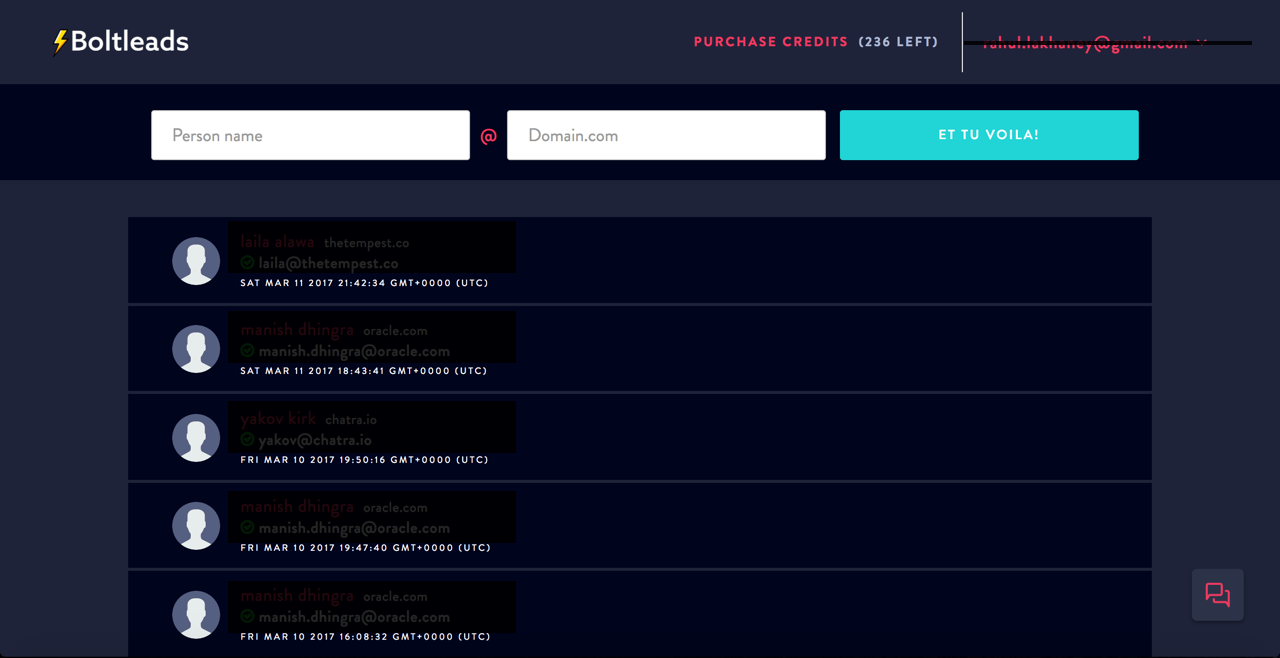The width and height of the screenshot is (1280, 658).
Task: Open the account email dropdown
Action: (x=1095, y=43)
